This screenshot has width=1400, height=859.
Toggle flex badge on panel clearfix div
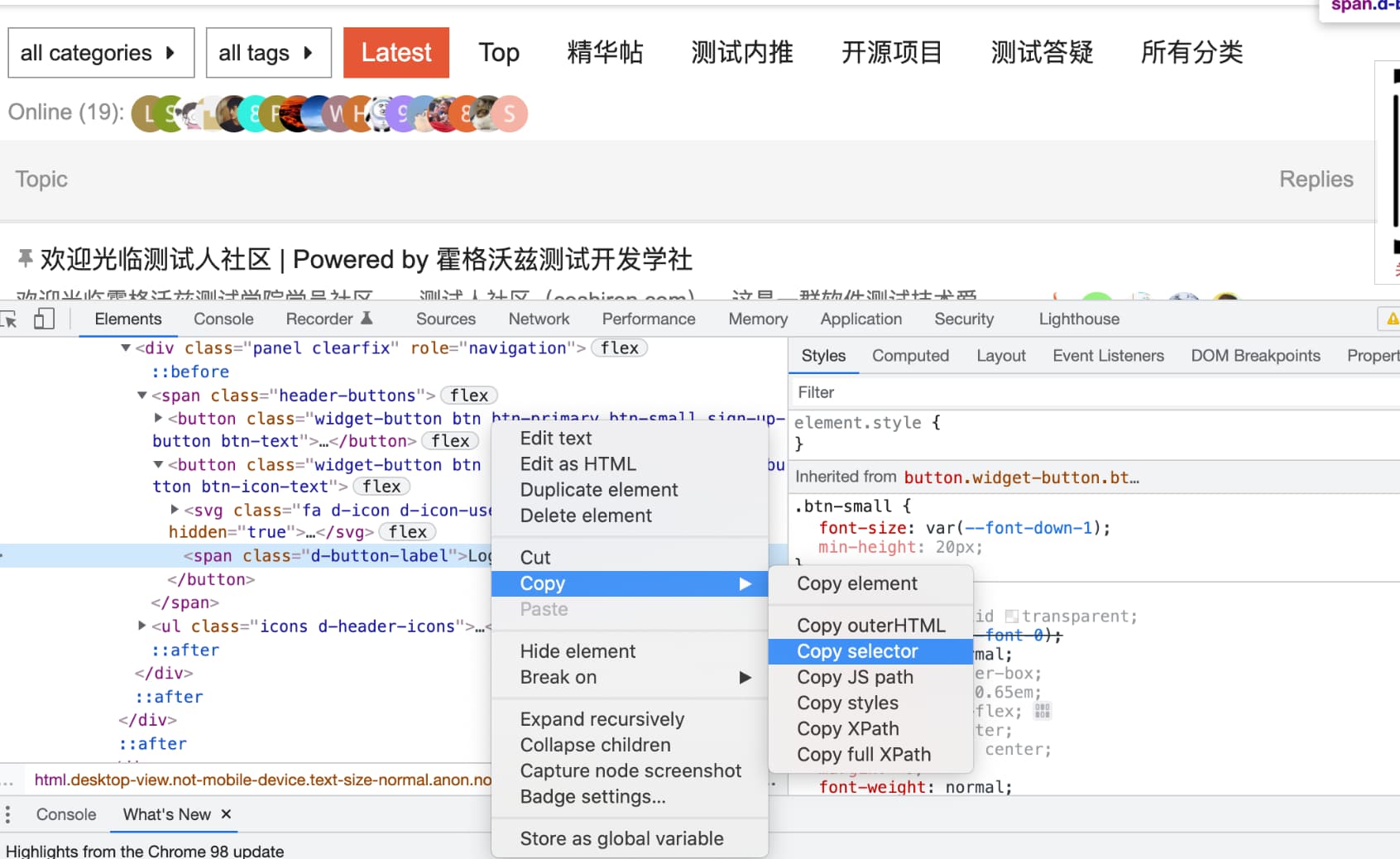tap(619, 348)
